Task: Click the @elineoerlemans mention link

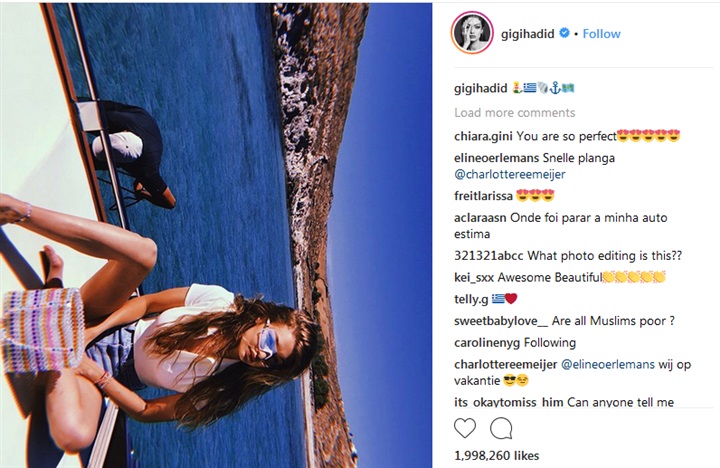Action: point(608,365)
